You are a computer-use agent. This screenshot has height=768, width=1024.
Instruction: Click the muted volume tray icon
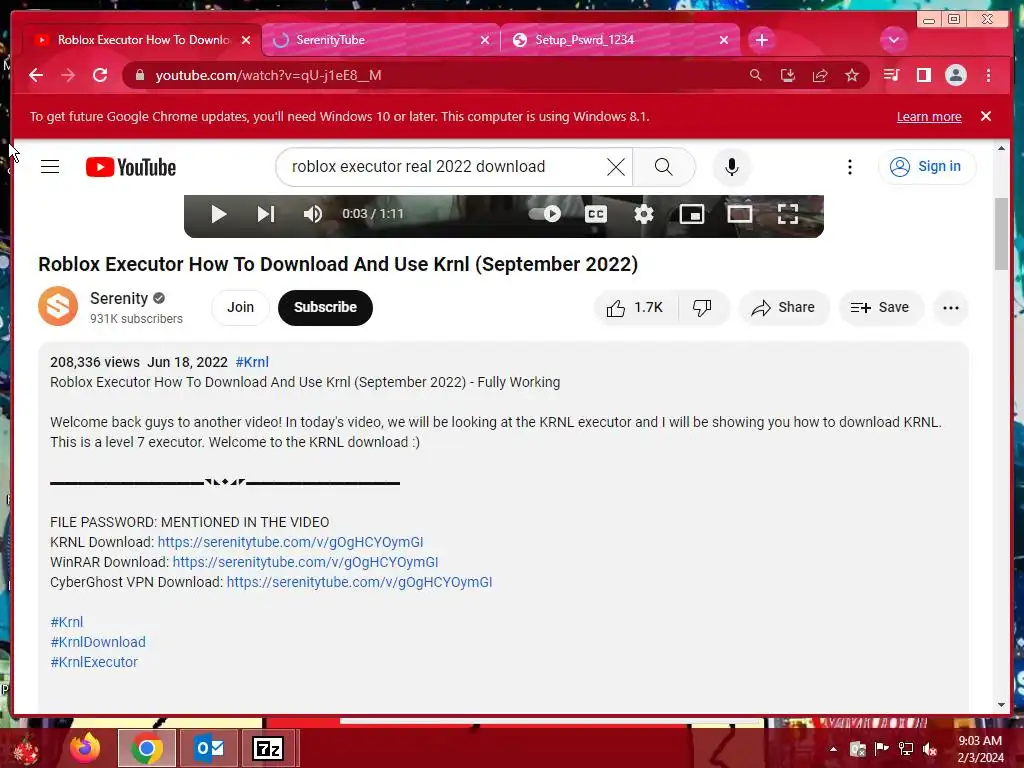tap(929, 748)
